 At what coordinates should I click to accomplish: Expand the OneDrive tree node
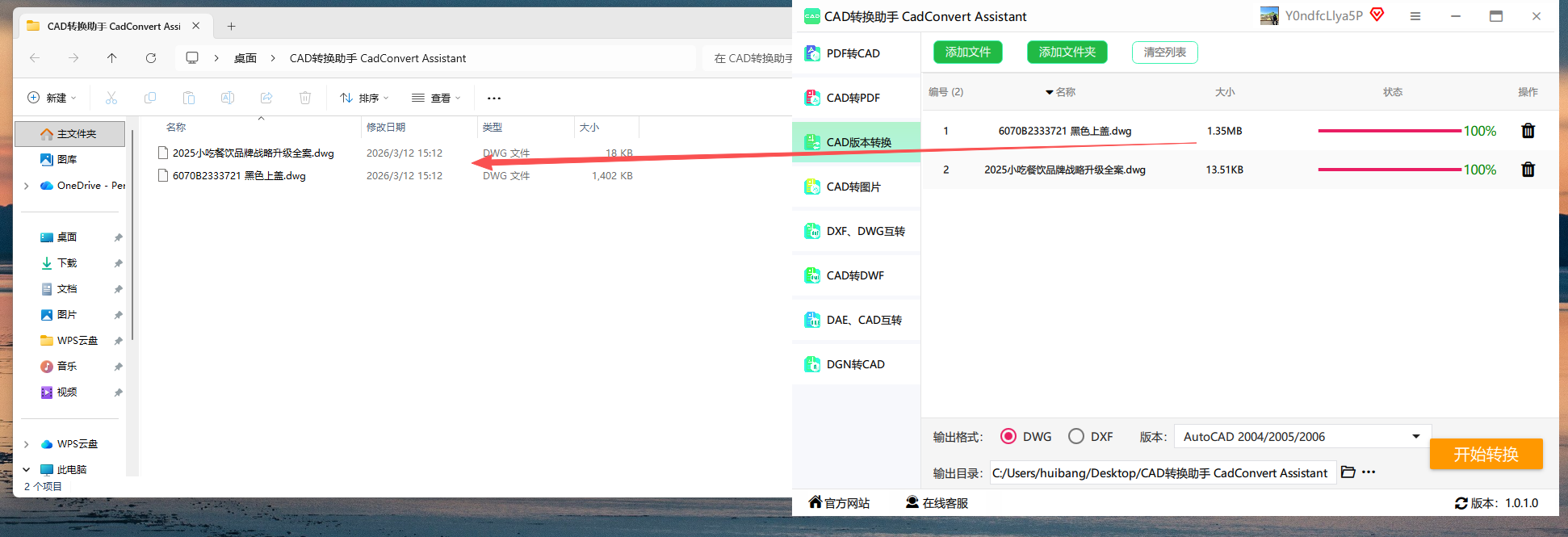click(27, 186)
